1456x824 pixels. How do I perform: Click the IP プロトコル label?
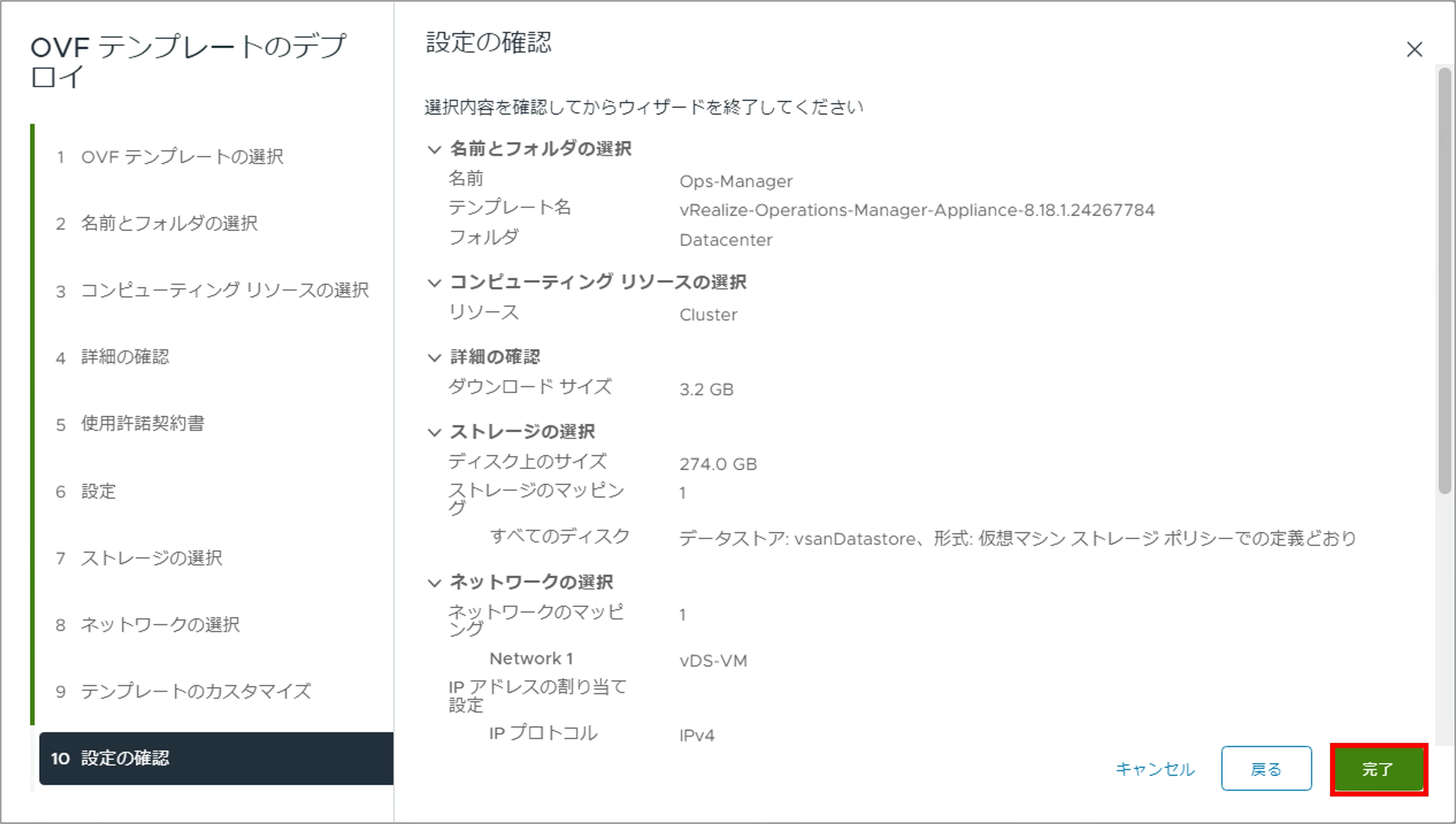543,734
